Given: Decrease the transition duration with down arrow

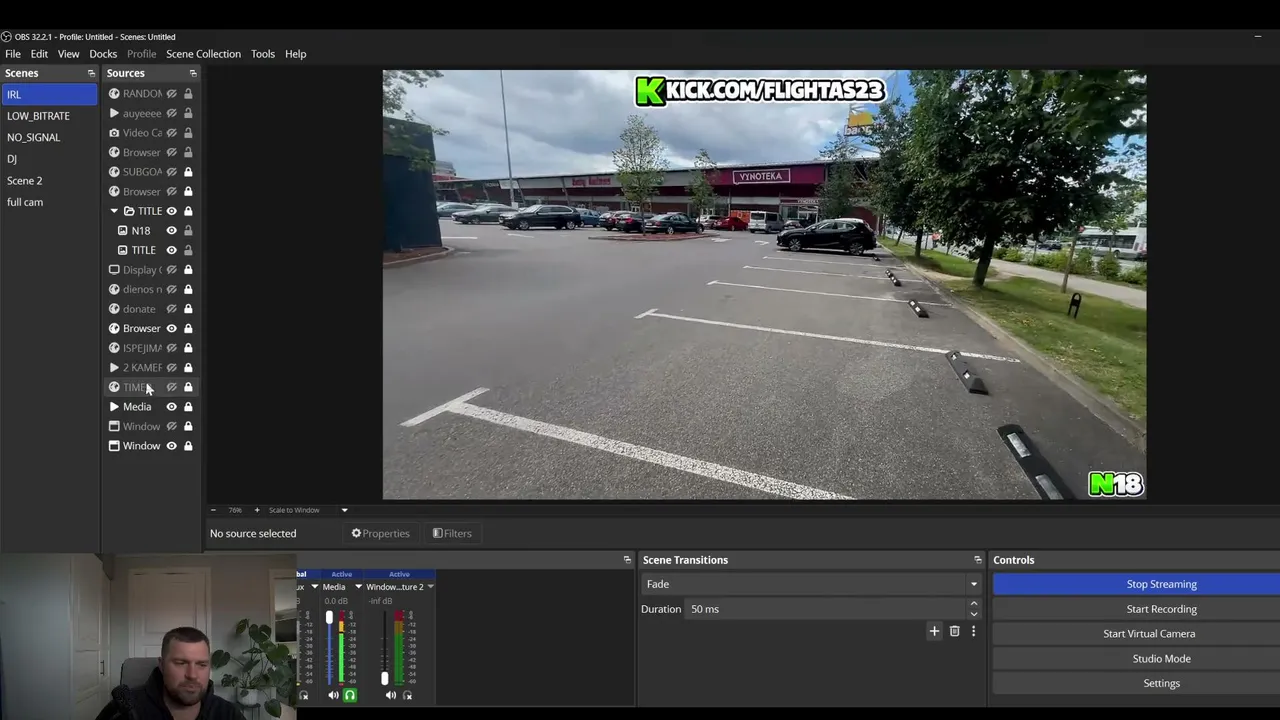Looking at the screenshot, I should [973, 613].
